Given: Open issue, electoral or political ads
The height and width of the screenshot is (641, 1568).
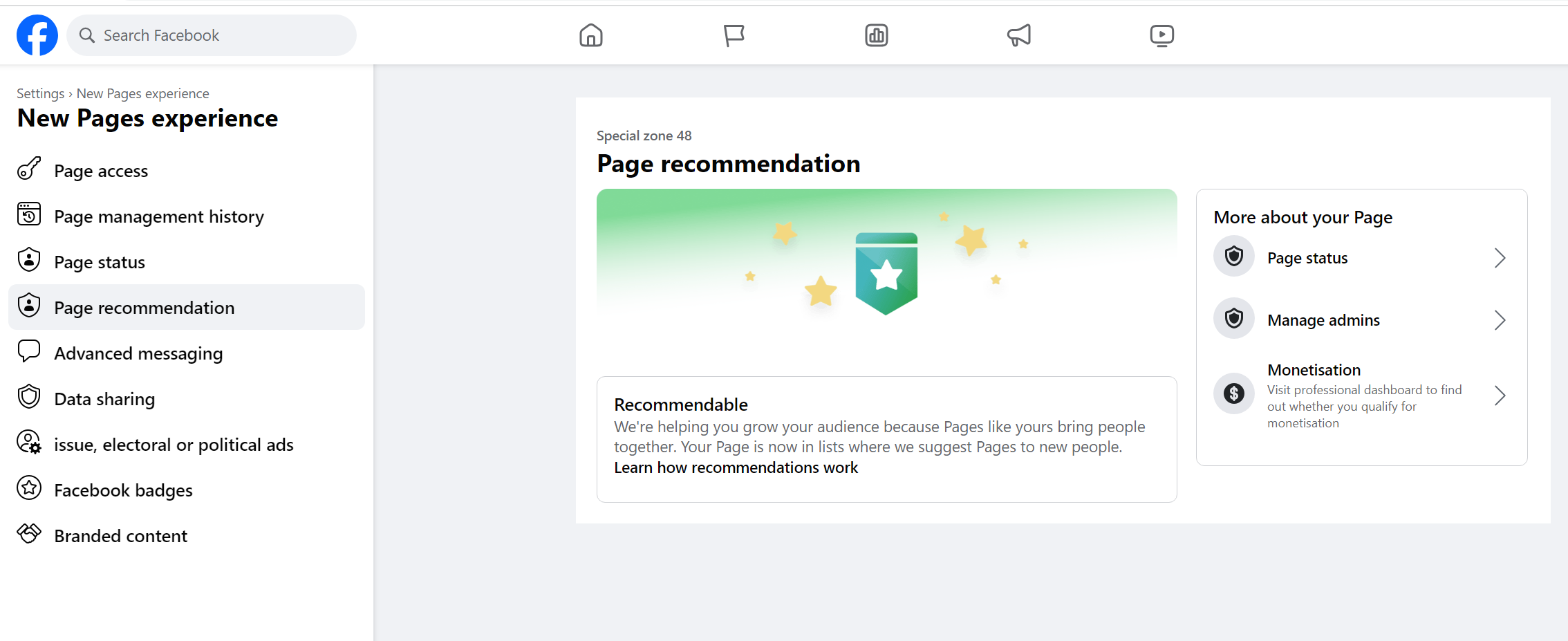Looking at the screenshot, I should pyautogui.click(x=187, y=444).
